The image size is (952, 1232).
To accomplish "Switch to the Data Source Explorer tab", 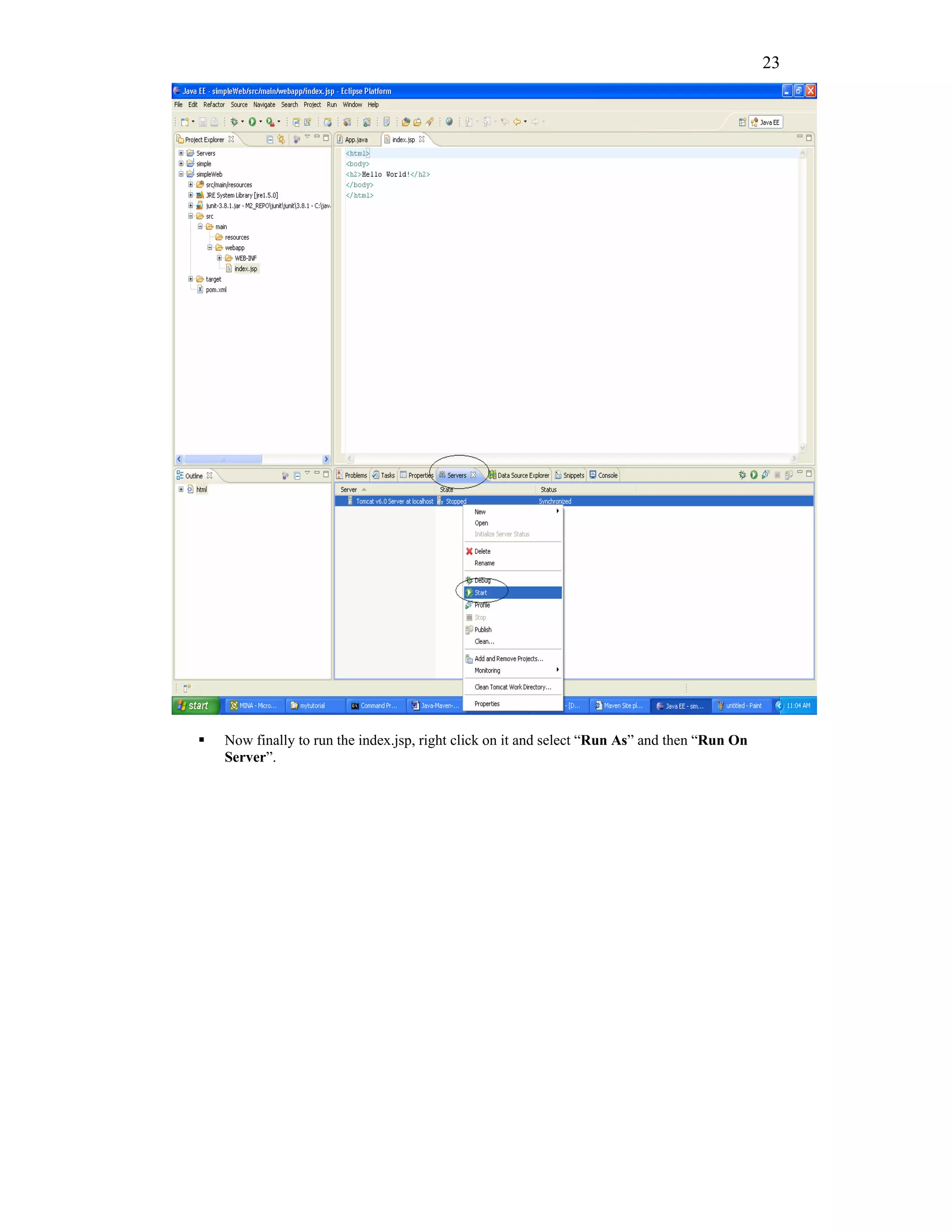I will [x=519, y=476].
